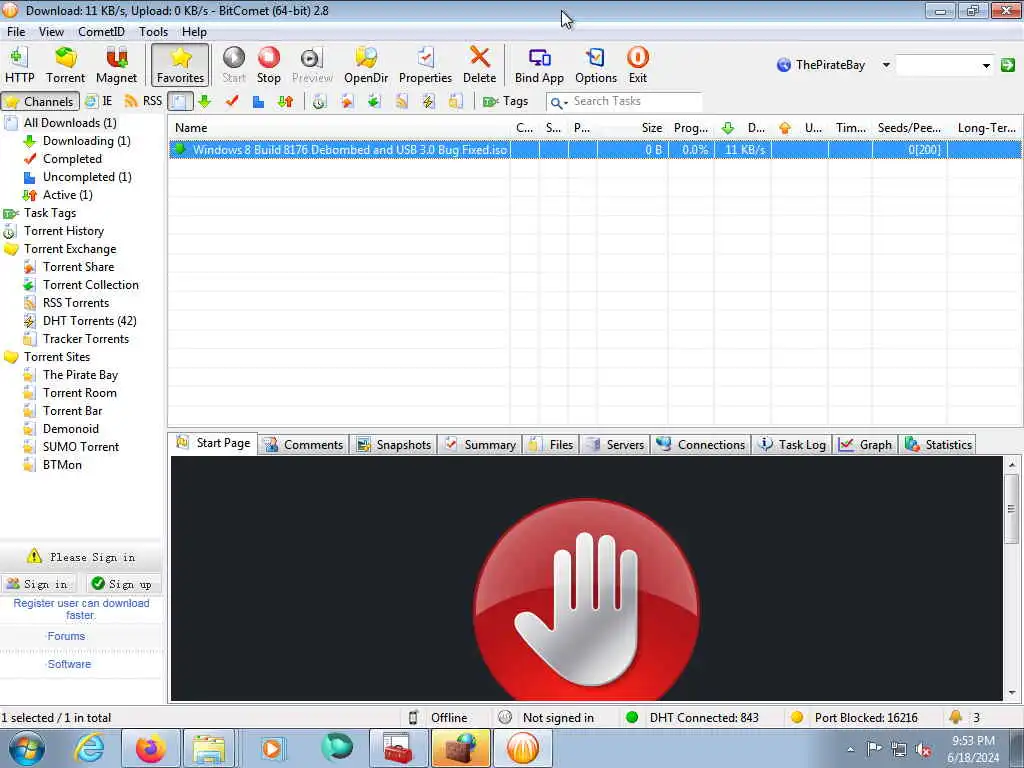Switch to the Statistics tab
Screen dimensions: 1024x768
coord(938,445)
